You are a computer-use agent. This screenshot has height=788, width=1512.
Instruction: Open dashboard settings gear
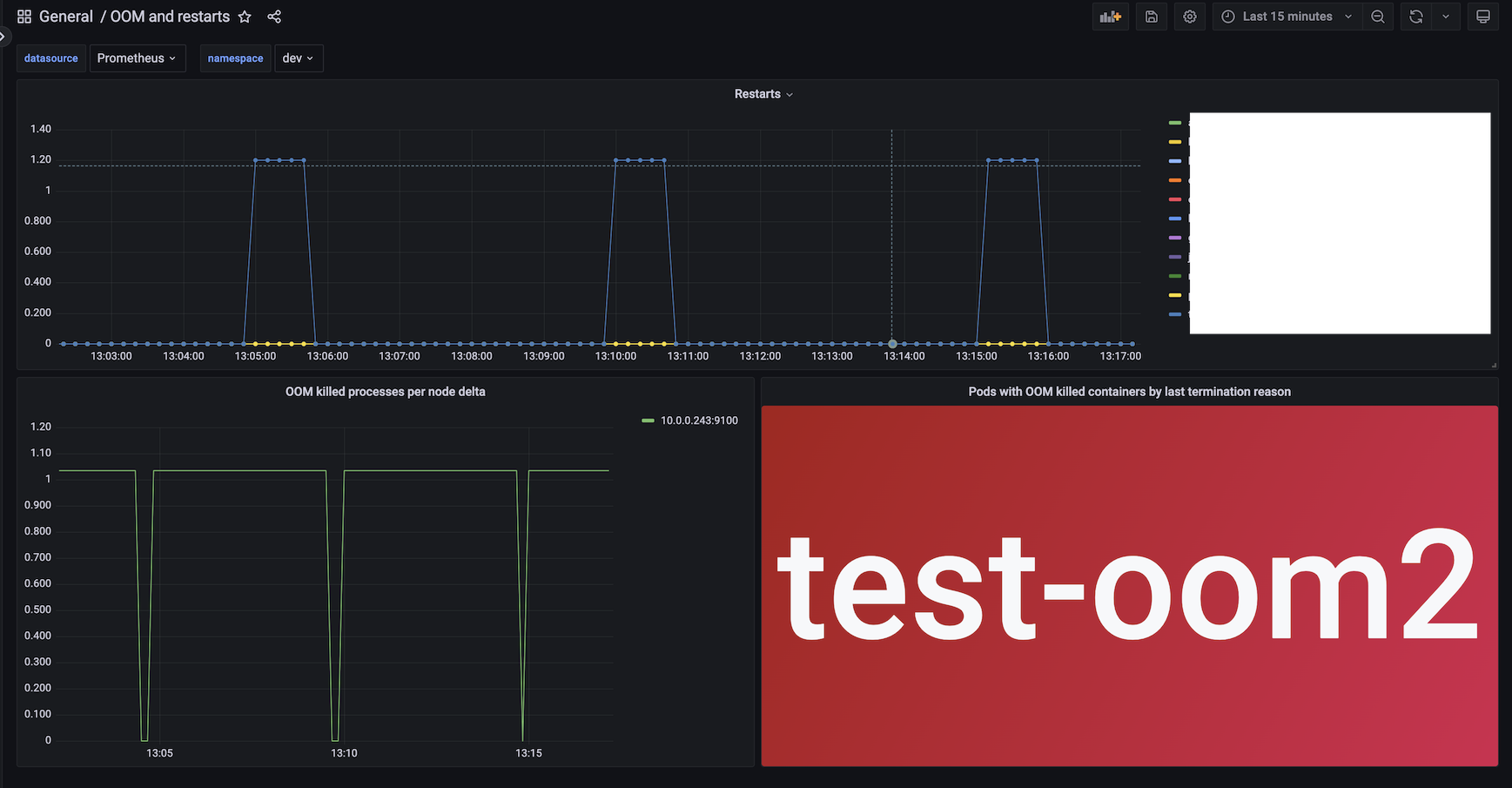1189,17
